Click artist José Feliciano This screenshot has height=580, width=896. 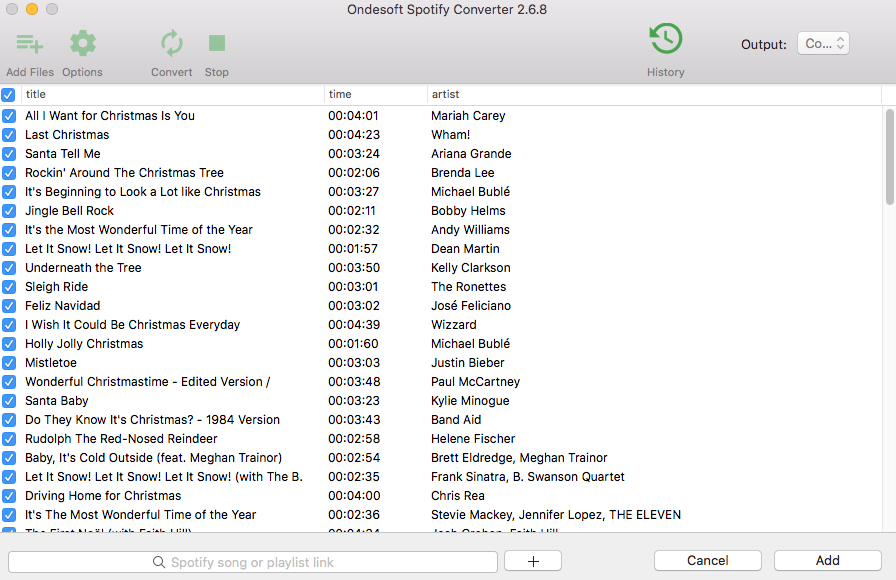point(471,306)
